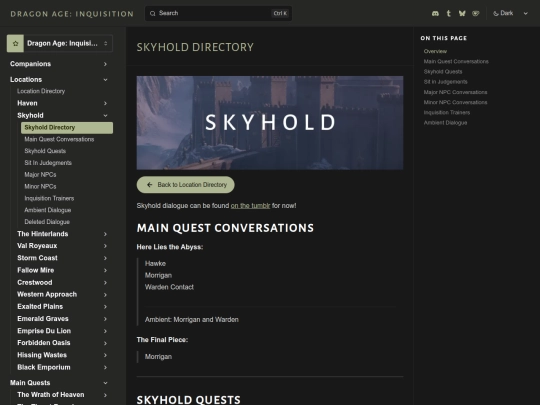Open Deleted Dialogue sidebar item
The image size is (540, 405).
pos(47,222)
